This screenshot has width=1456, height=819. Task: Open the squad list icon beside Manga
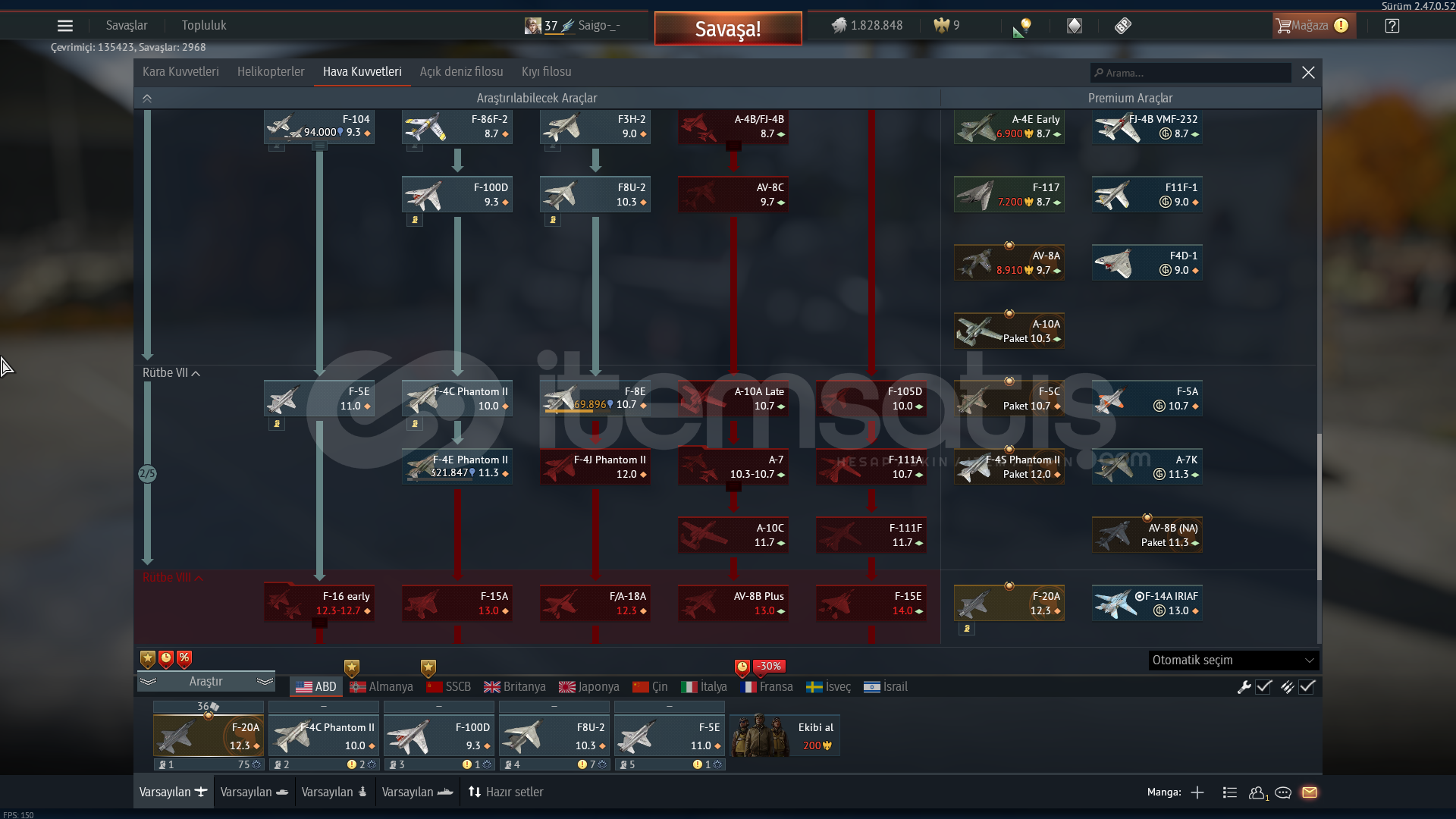[1229, 792]
